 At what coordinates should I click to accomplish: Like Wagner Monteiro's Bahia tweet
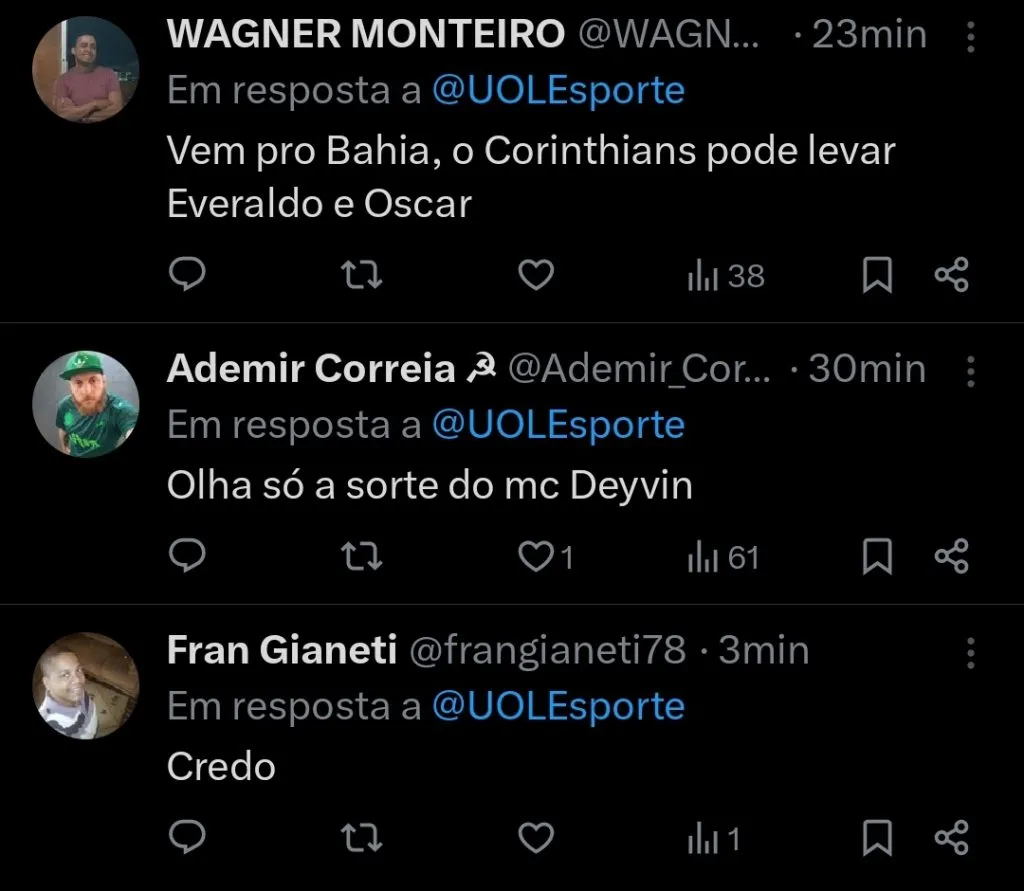535,273
